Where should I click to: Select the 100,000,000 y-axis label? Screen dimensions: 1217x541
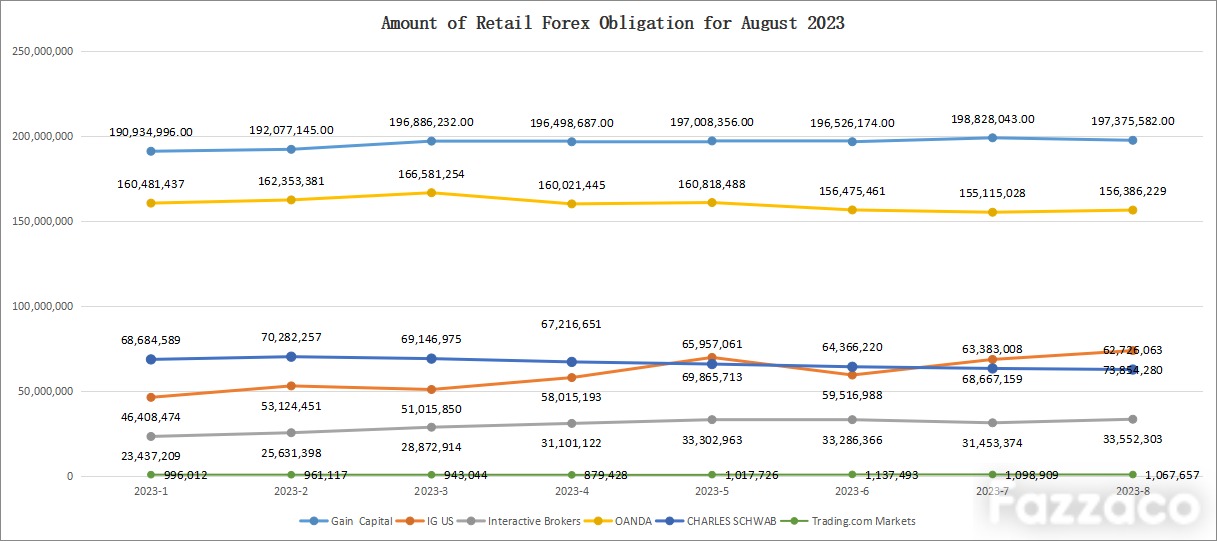41,306
